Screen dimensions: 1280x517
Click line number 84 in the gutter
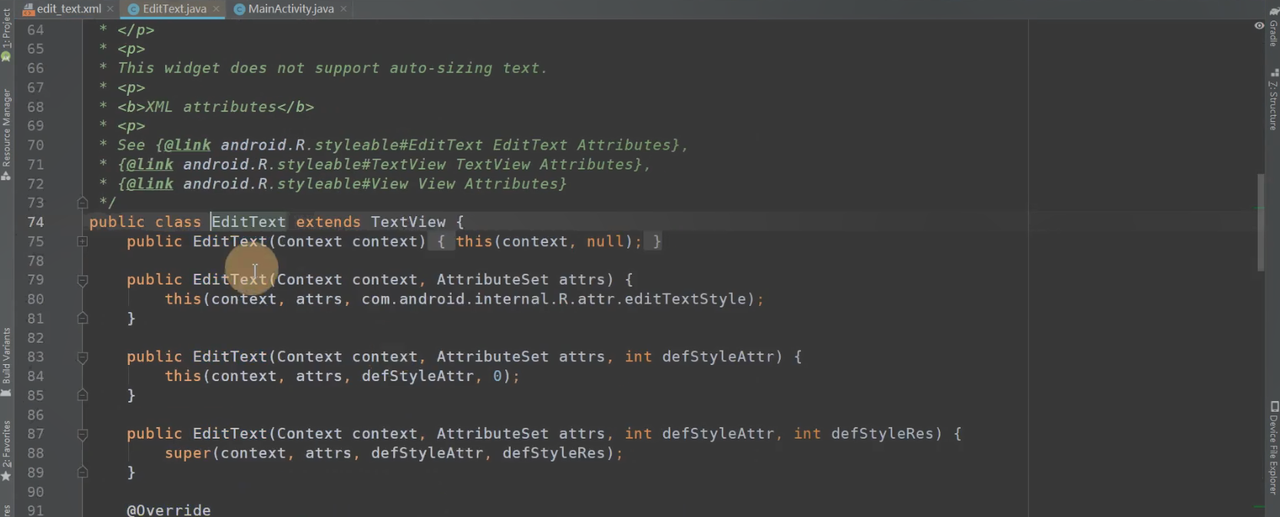[36, 376]
